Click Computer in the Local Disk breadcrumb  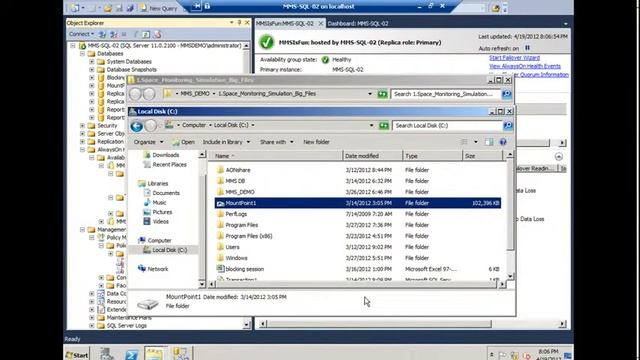coord(194,125)
